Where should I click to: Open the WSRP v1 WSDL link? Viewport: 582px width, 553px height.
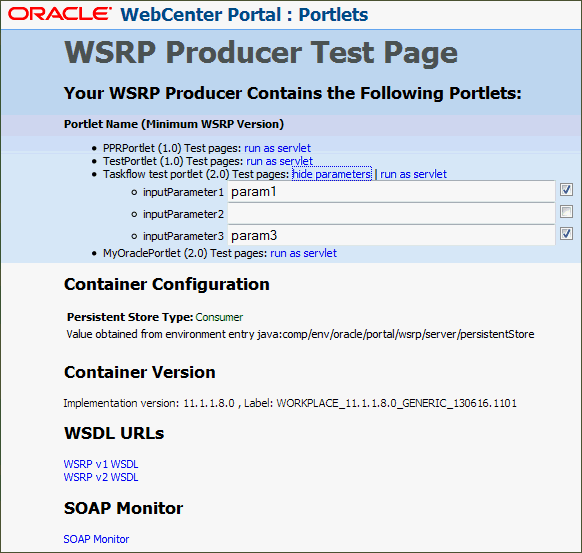tap(101, 464)
